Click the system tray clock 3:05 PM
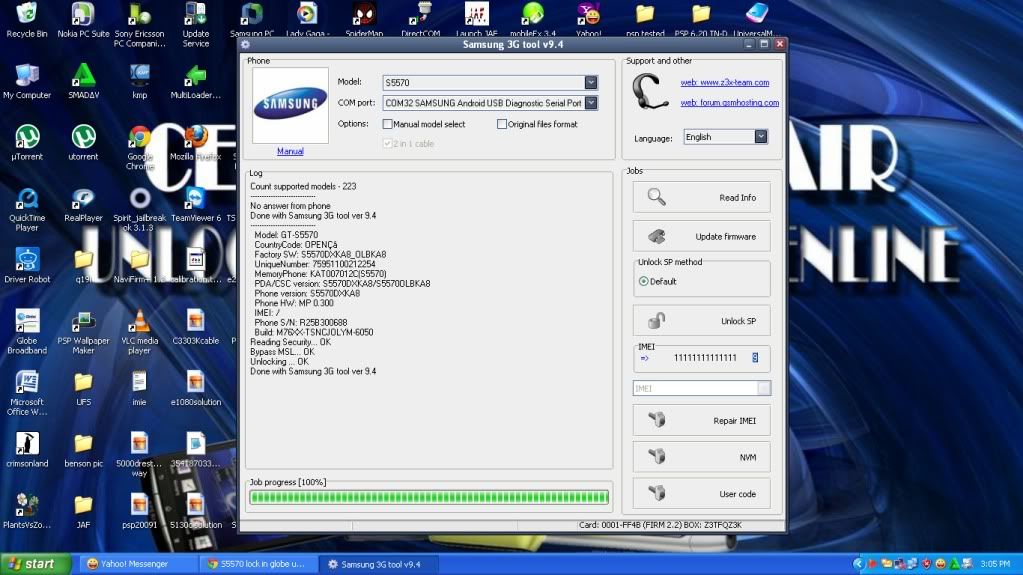 click(995, 564)
